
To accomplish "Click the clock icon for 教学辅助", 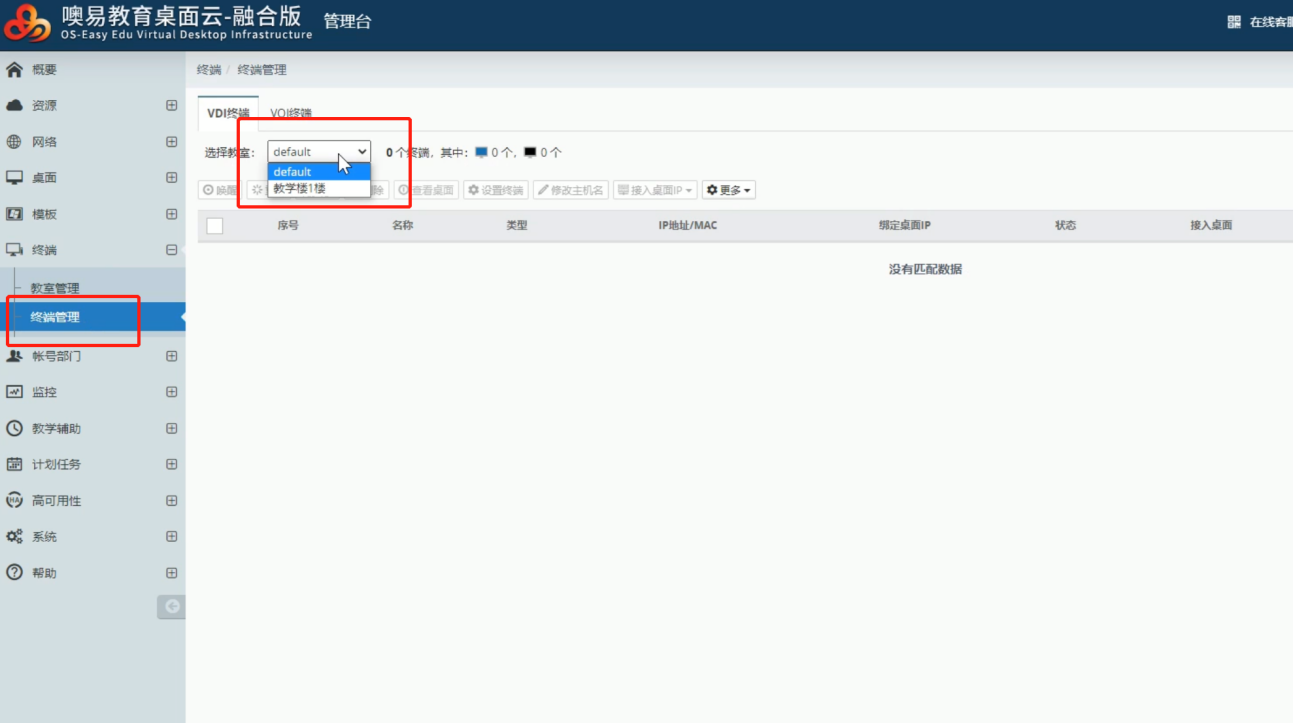I will pos(14,428).
